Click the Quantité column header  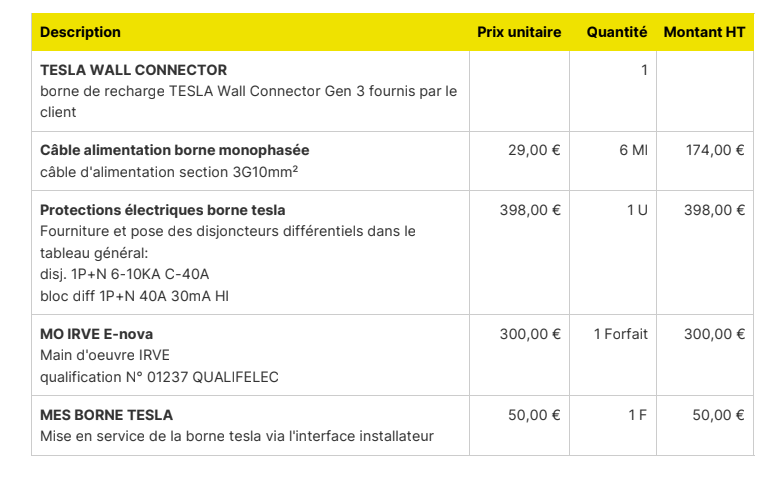coord(617,32)
